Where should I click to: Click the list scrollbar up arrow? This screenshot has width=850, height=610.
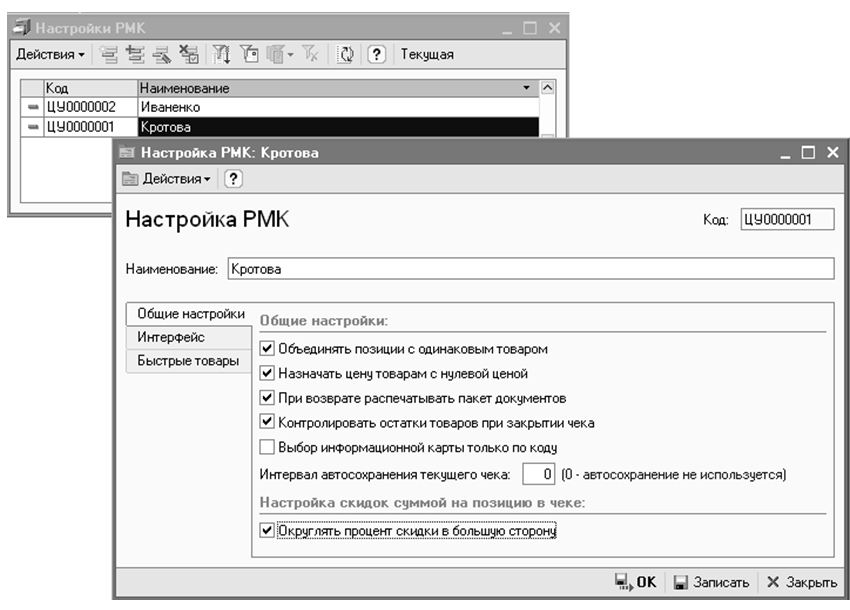548,88
